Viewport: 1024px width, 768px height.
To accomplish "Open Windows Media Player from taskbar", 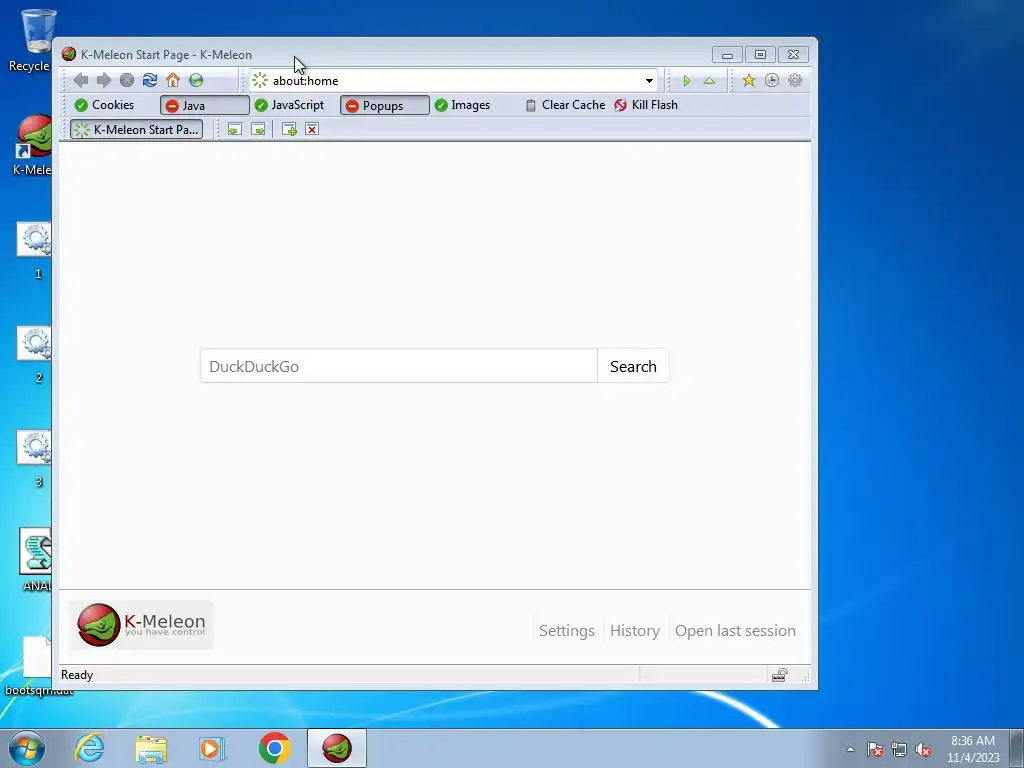I will (212, 748).
